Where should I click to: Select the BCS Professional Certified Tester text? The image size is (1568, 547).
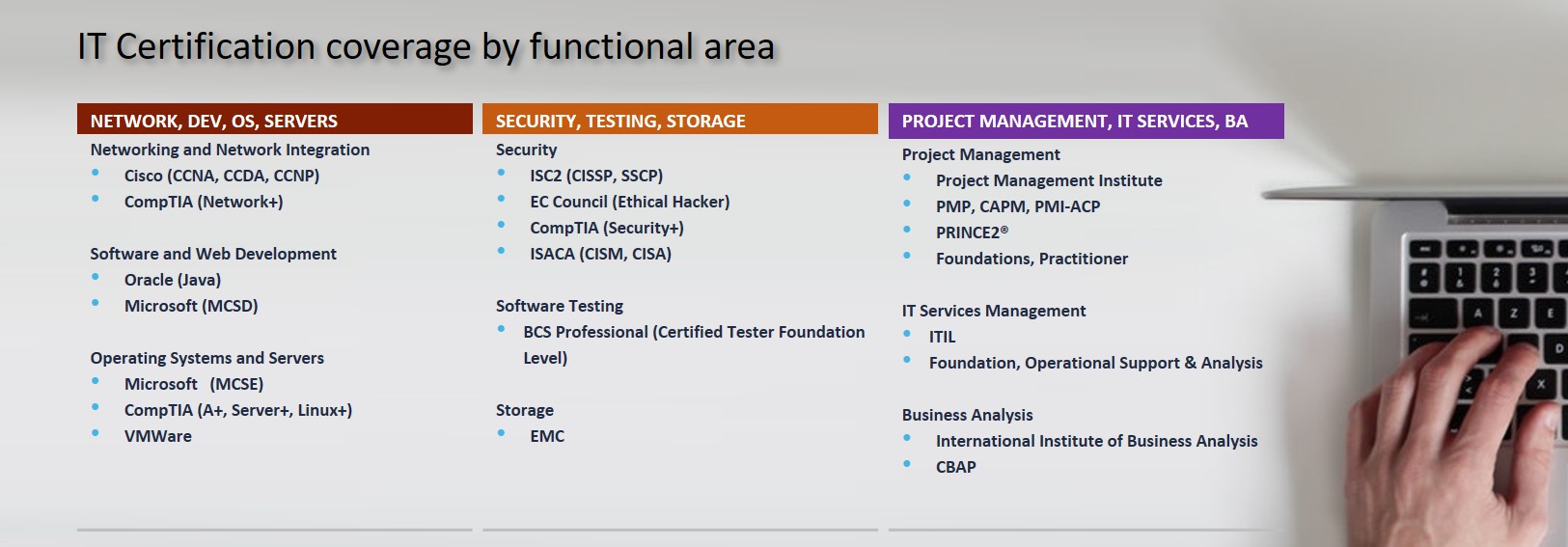point(693,332)
